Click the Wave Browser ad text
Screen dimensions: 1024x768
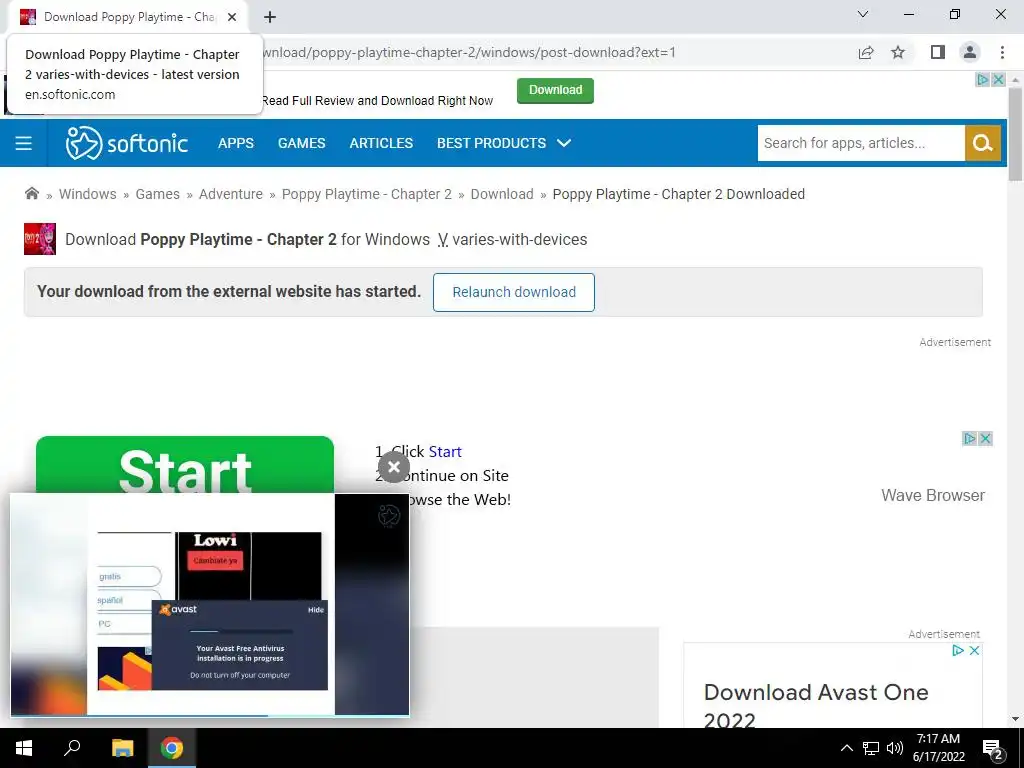click(933, 495)
